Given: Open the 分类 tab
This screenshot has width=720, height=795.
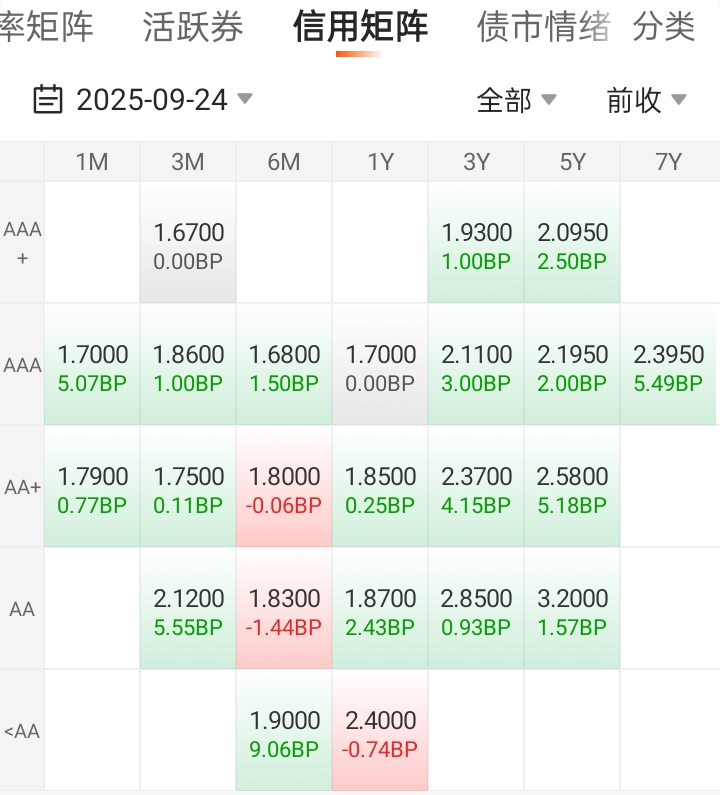Looking at the screenshot, I should pyautogui.click(x=663, y=27).
